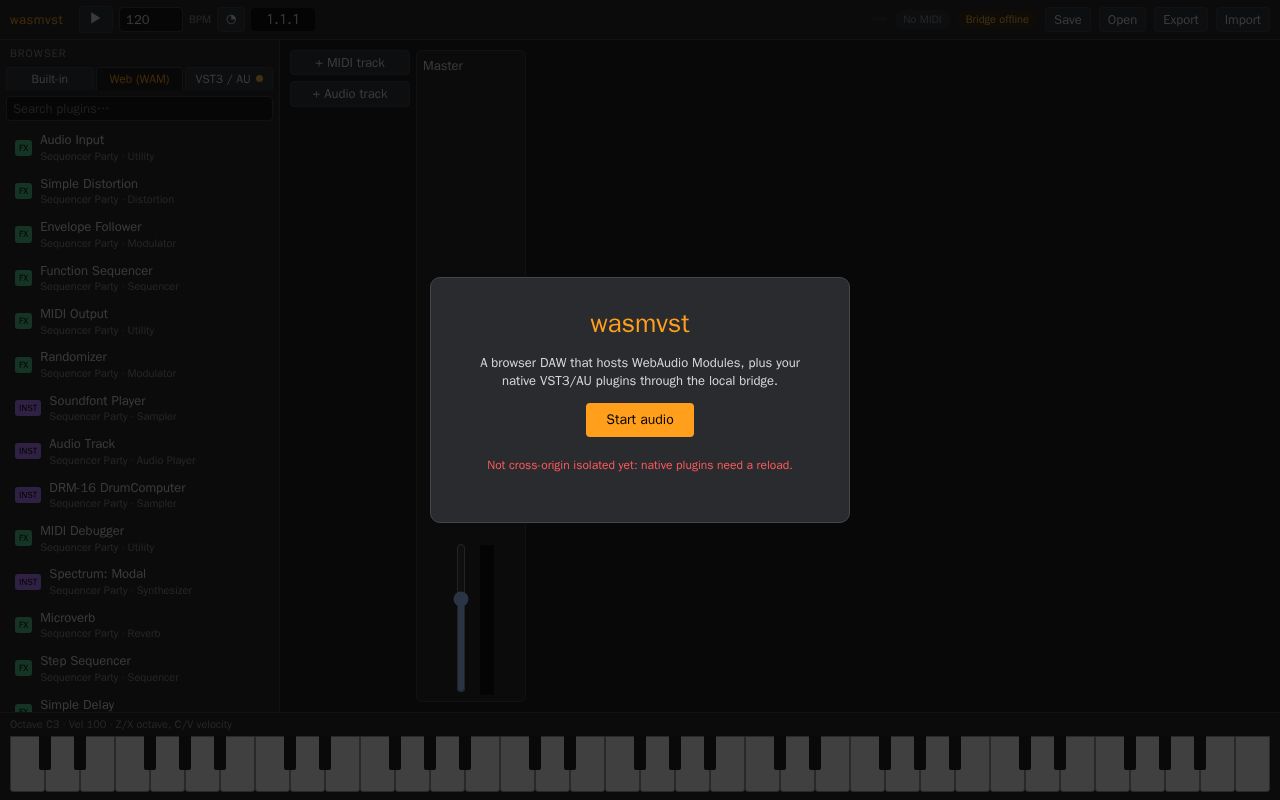Click the Open button in the top bar
Viewport: 1280px width, 800px height.
coord(1122,19)
